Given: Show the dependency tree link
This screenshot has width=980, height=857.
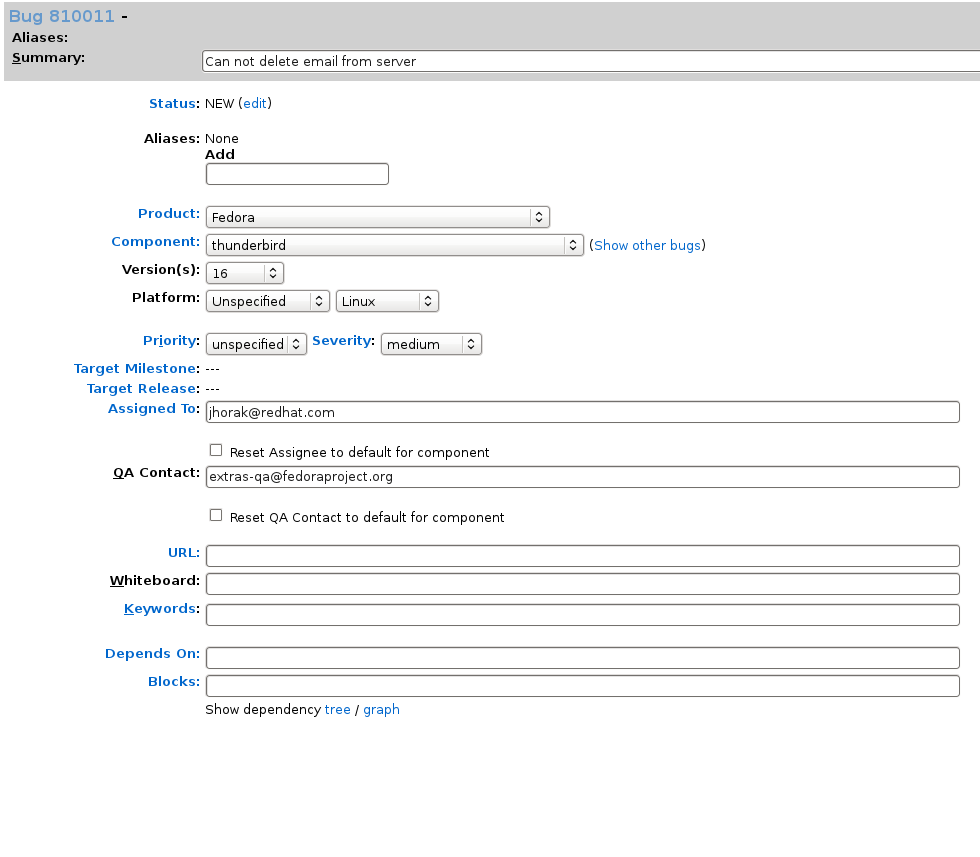Looking at the screenshot, I should coord(338,709).
